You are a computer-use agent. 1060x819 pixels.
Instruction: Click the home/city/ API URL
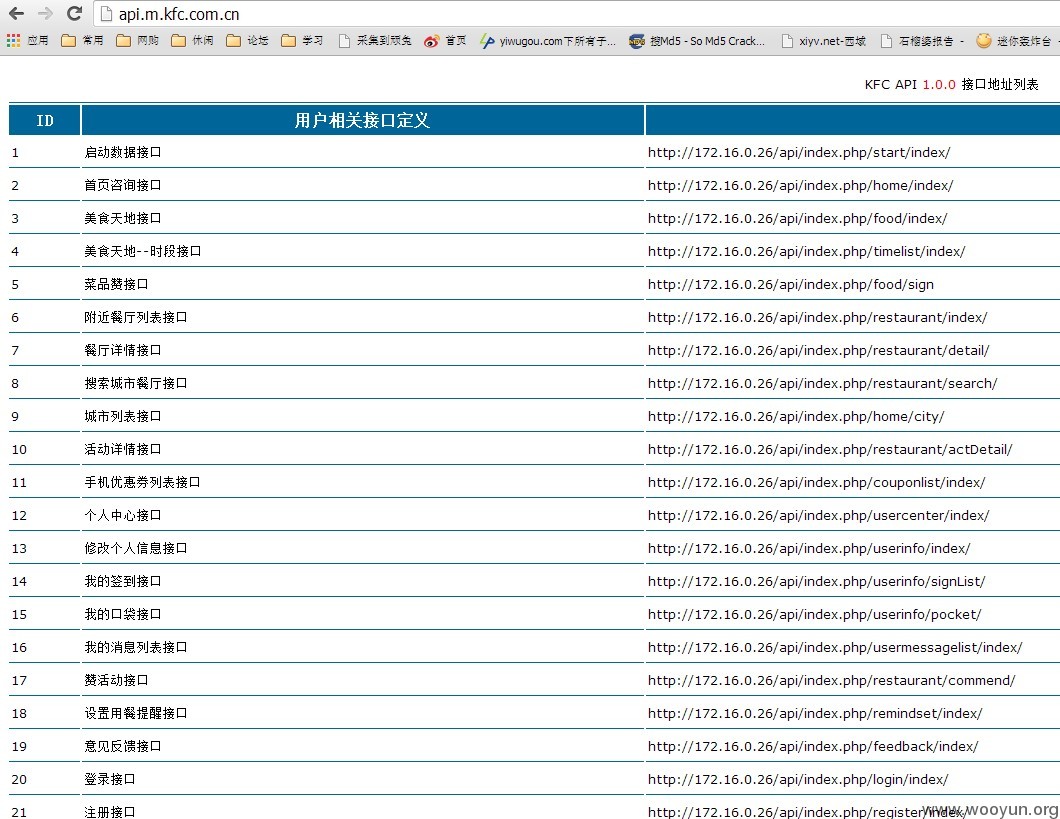796,417
